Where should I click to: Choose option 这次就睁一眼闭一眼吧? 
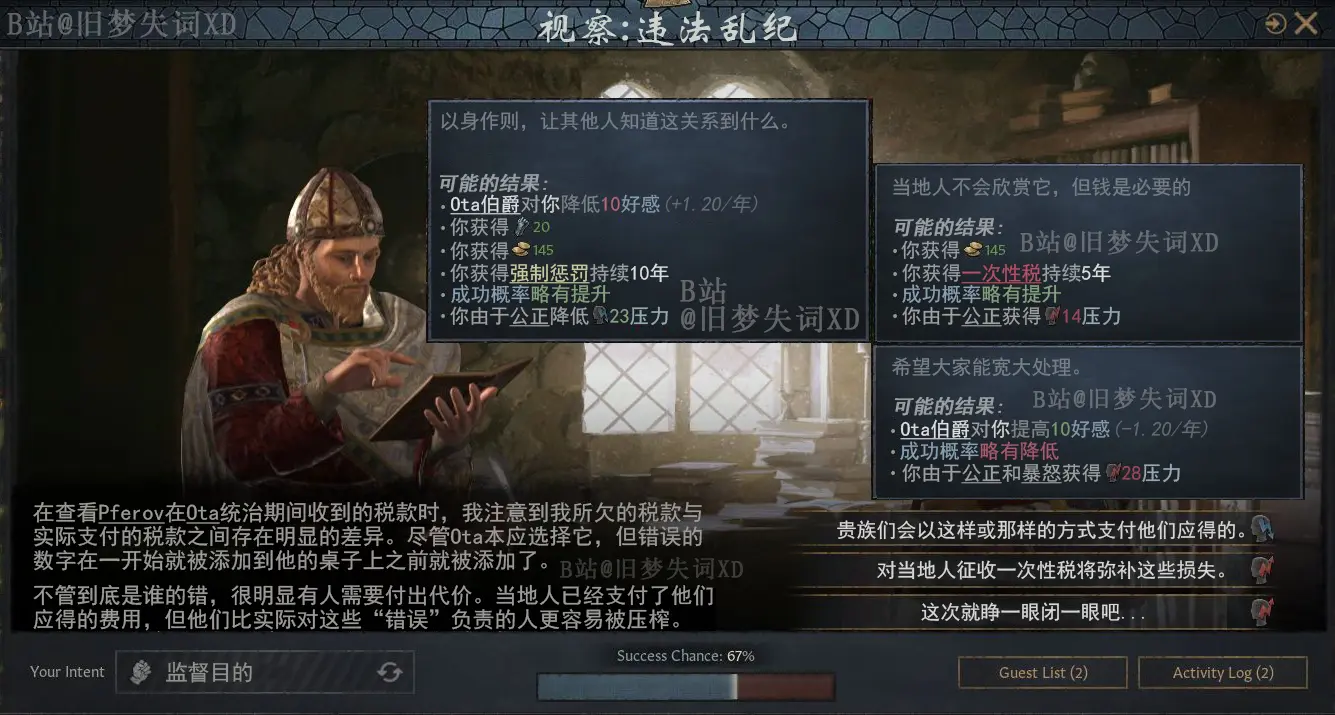(x=1042, y=611)
